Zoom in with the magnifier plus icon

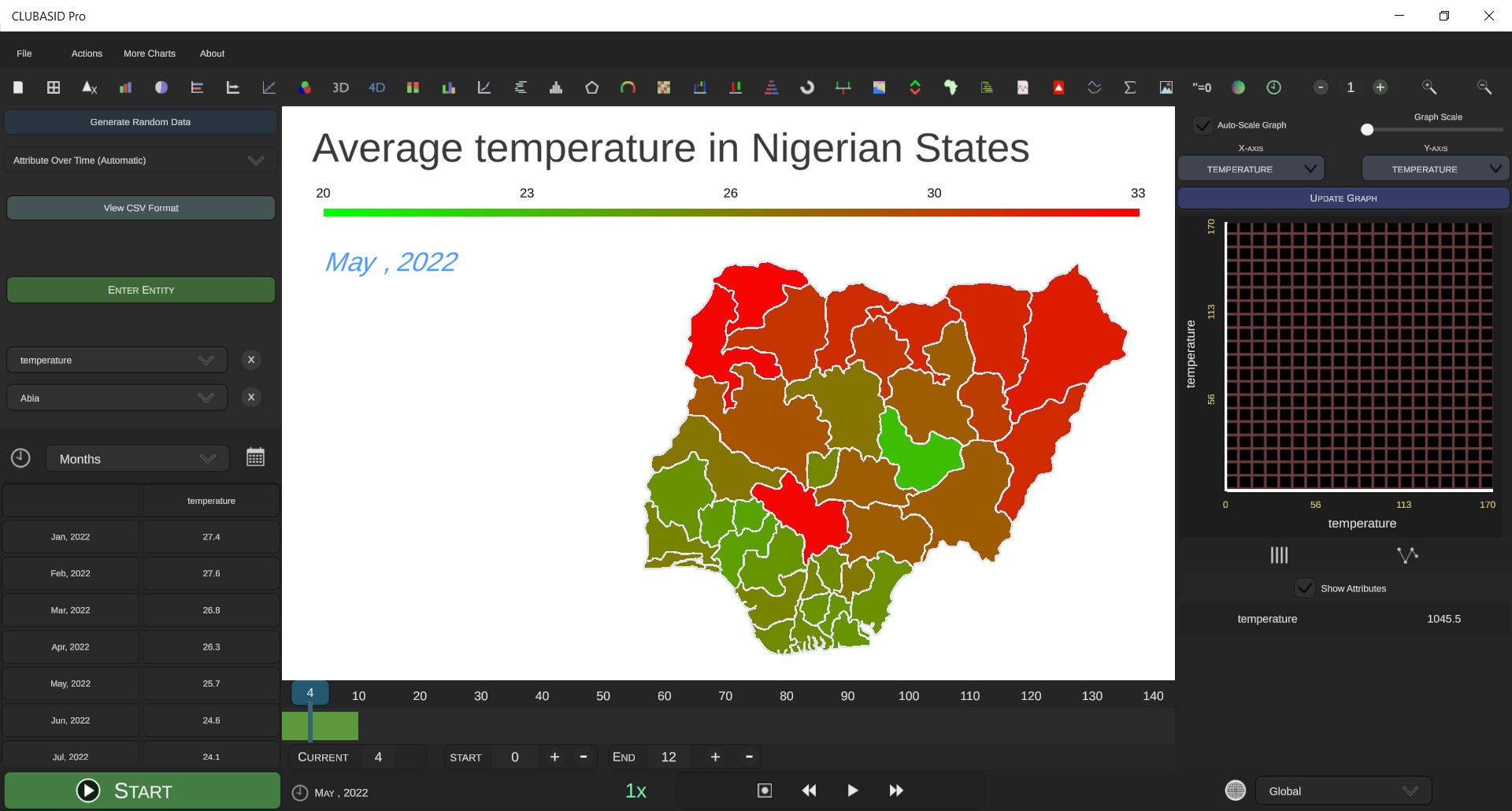click(x=1429, y=87)
